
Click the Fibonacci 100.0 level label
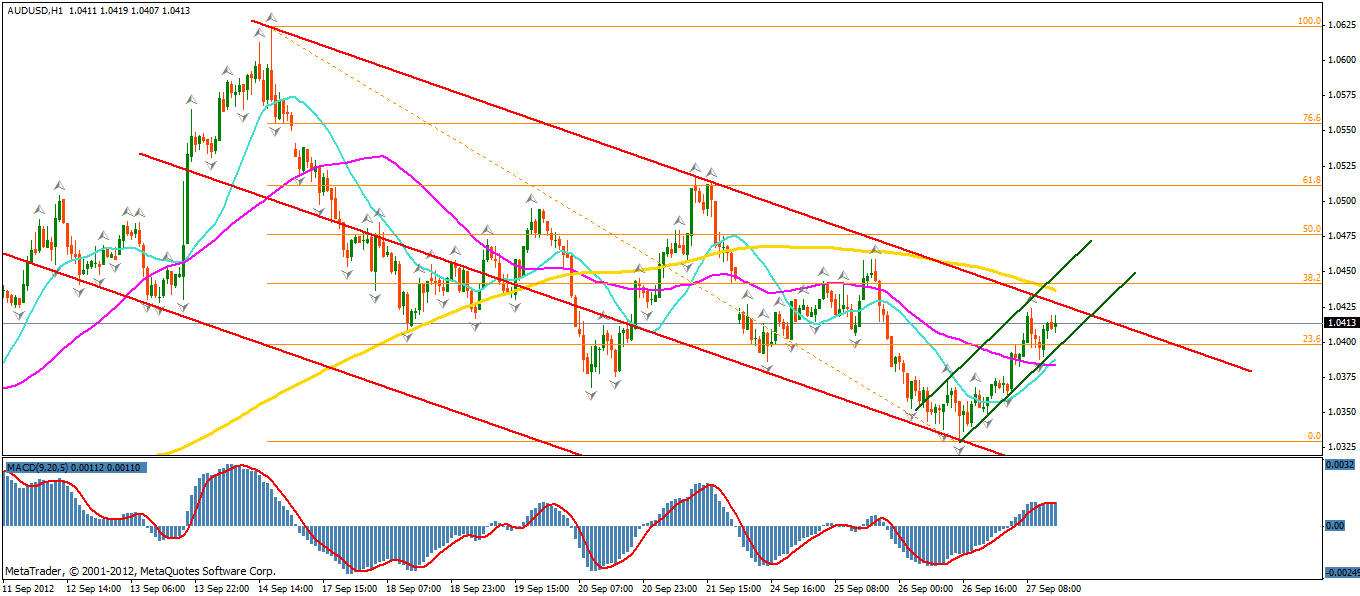tap(1309, 21)
